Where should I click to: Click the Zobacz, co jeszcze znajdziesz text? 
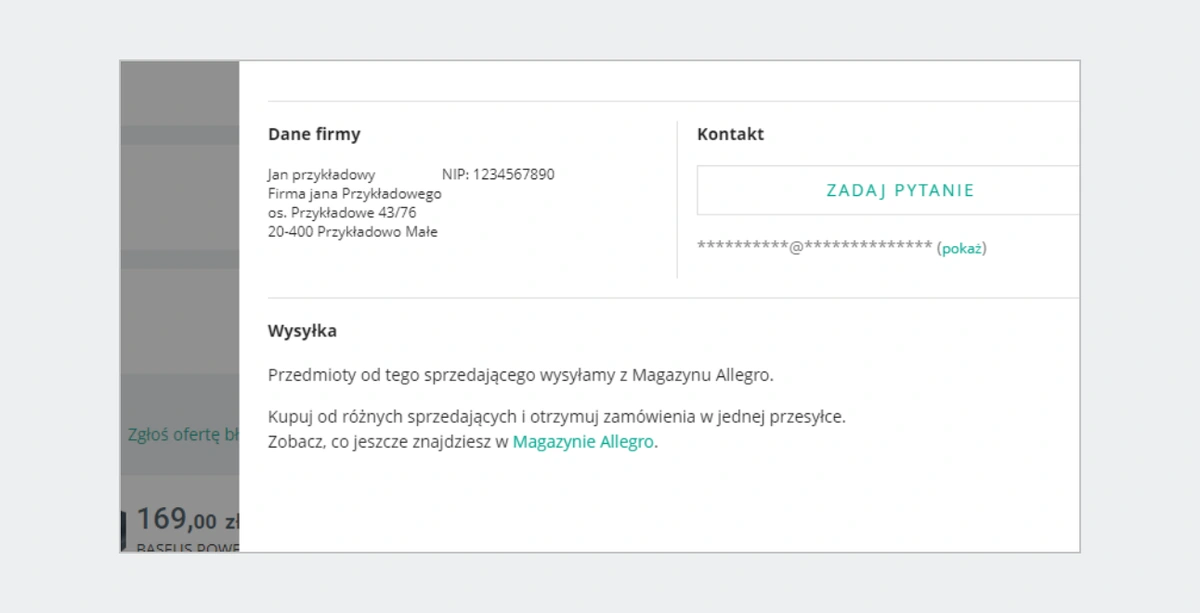[x=388, y=442]
